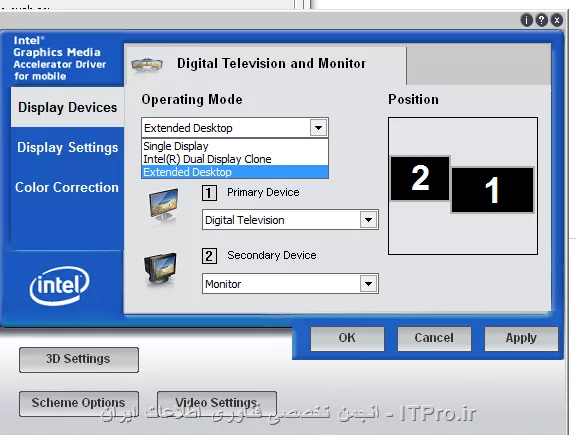Pick Extended Desktop in dropdown list

(x=235, y=172)
